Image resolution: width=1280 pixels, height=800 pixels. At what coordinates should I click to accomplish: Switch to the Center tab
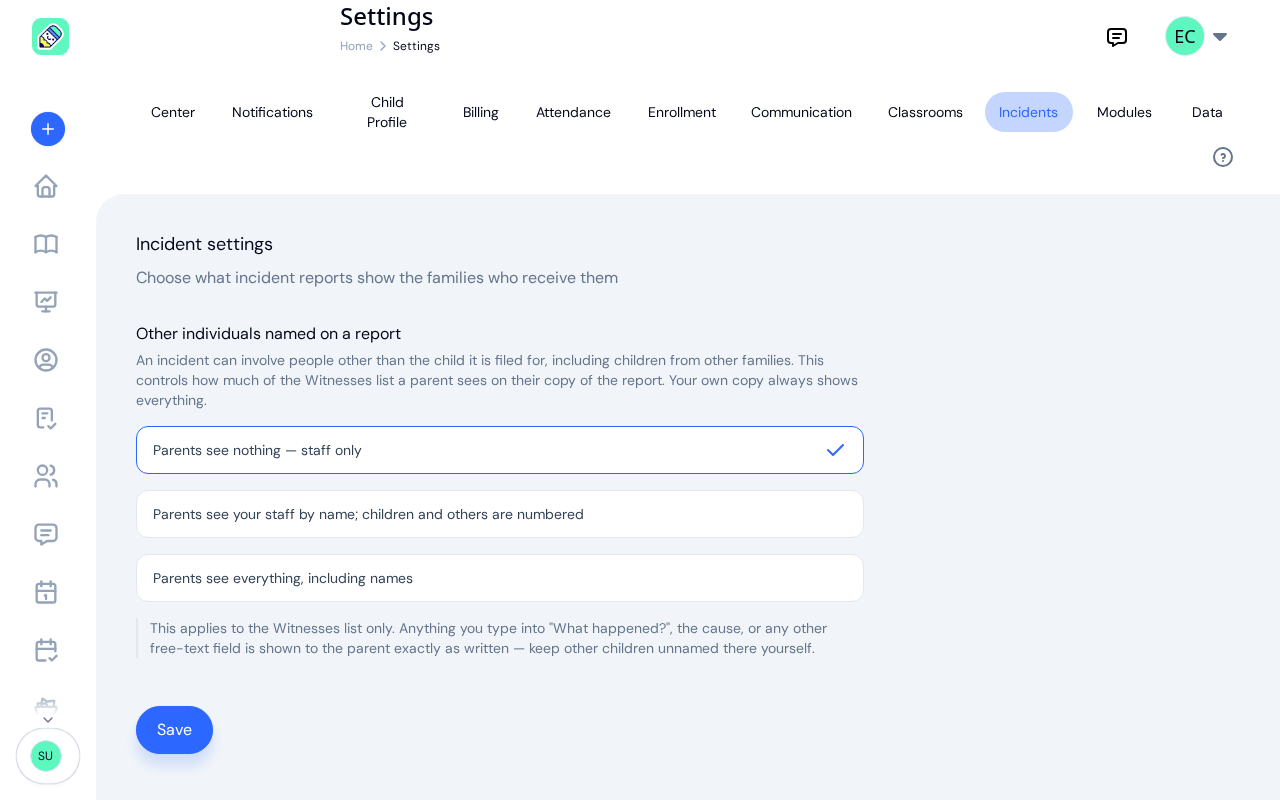point(173,112)
